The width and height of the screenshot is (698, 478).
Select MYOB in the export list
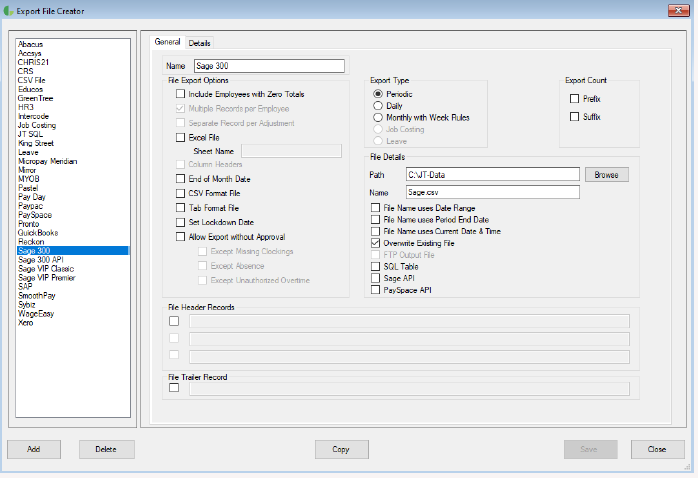pos(73,179)
